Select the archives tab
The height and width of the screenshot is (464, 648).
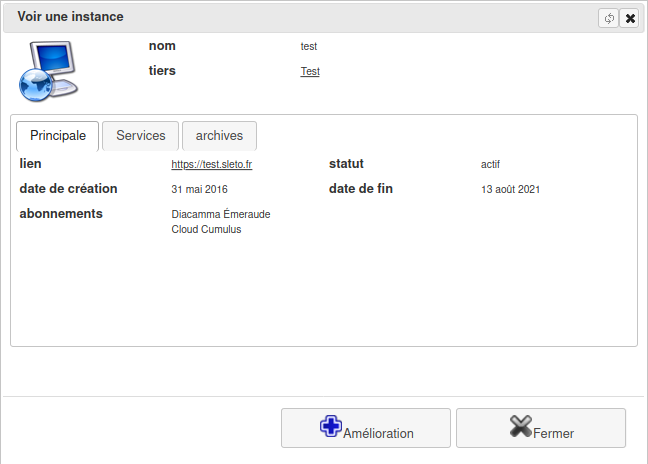tap(219, 135)
